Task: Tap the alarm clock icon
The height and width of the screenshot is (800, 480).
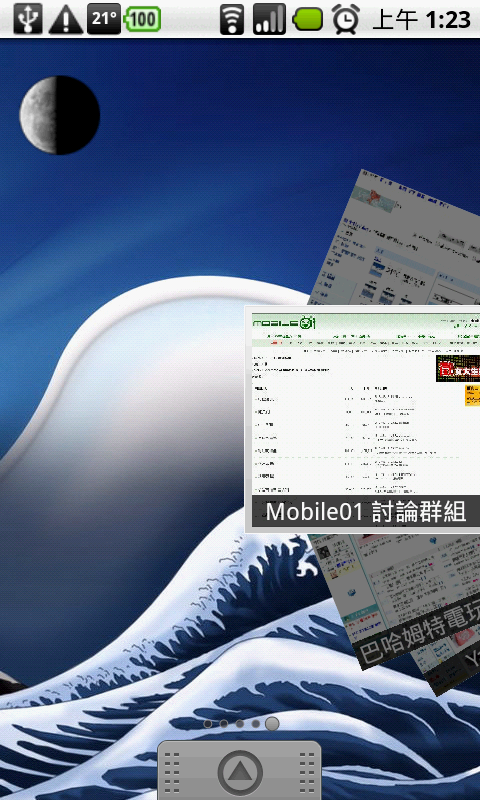Action: pos(346,19)
